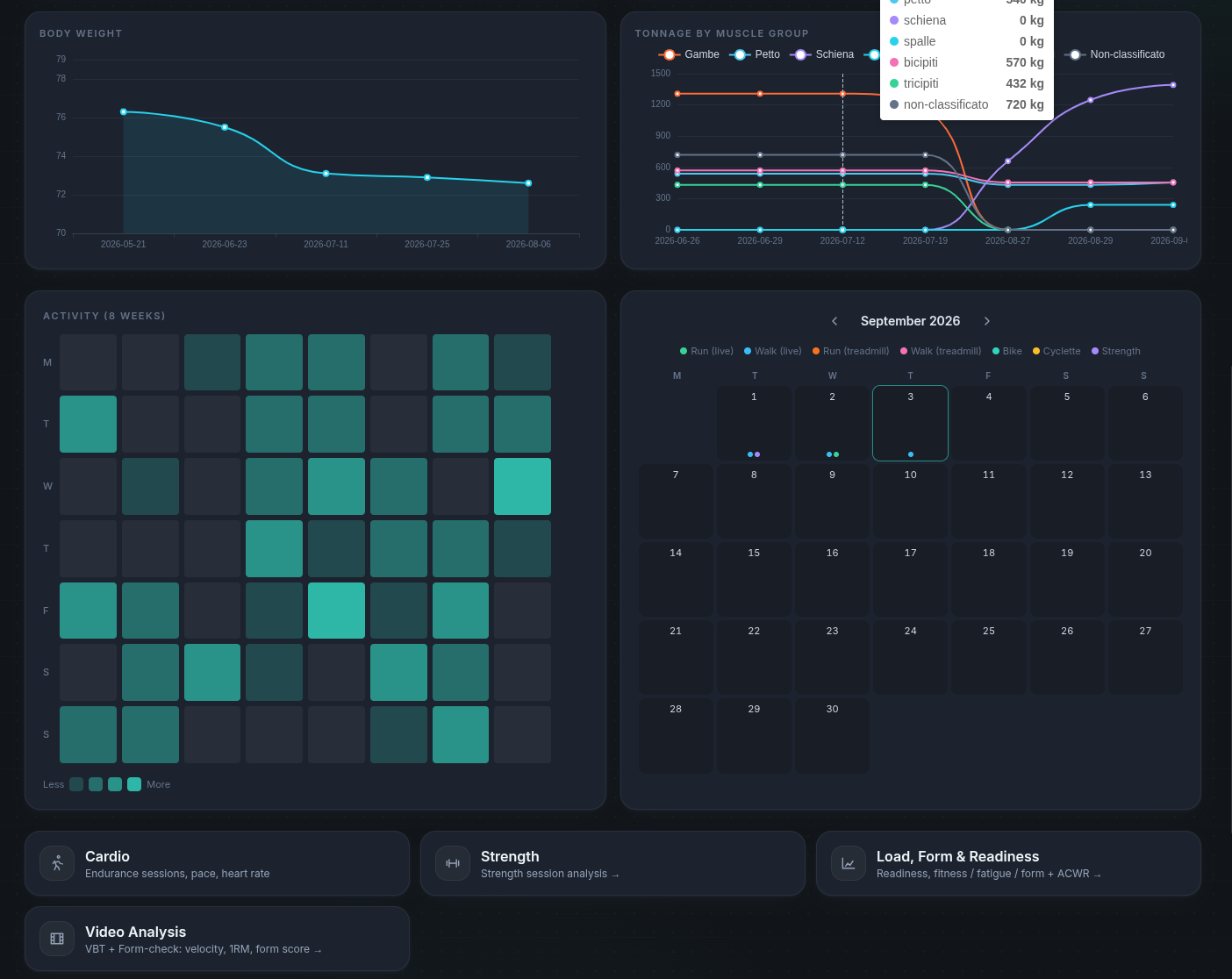This screenshot has width=1232, height=979.
Task: Click the 2026-05-21 body weight data point
Action: (x=124, y=111)
